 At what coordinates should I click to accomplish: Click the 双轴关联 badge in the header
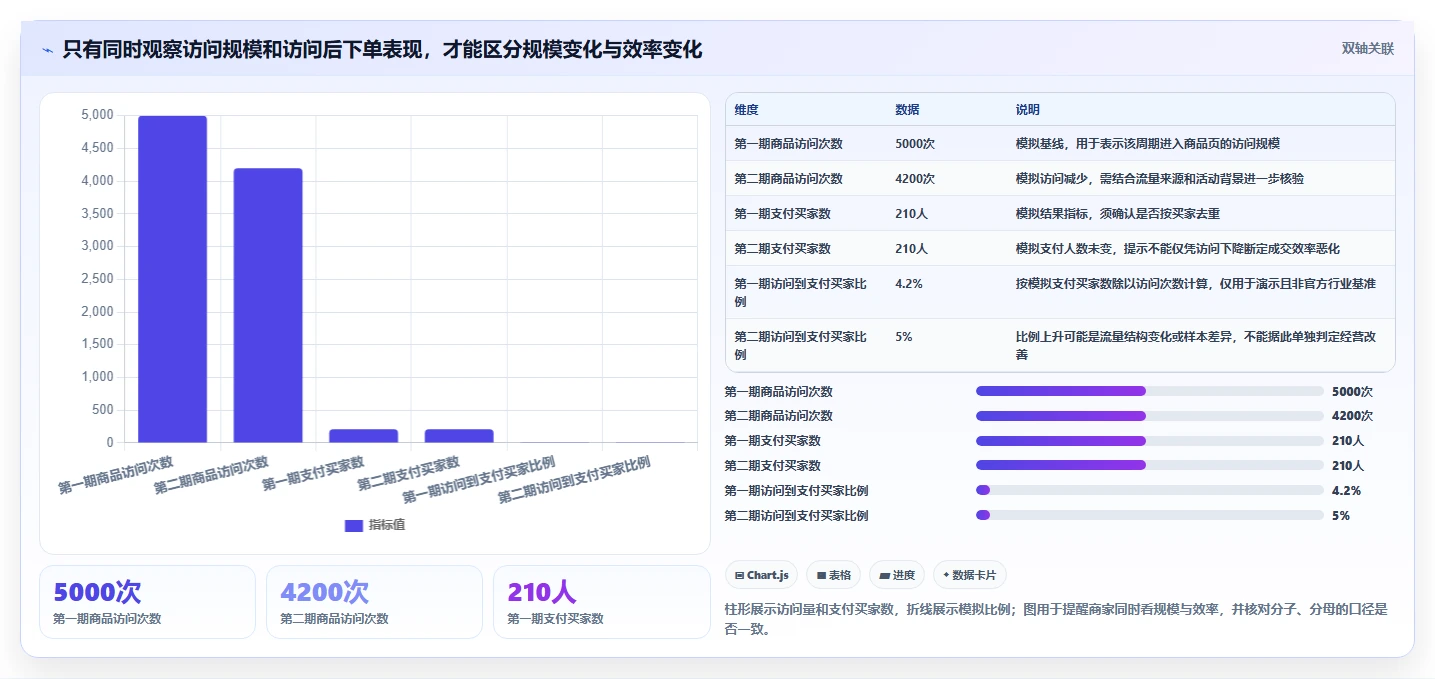pyautogui.click(x=1367, y=49)
